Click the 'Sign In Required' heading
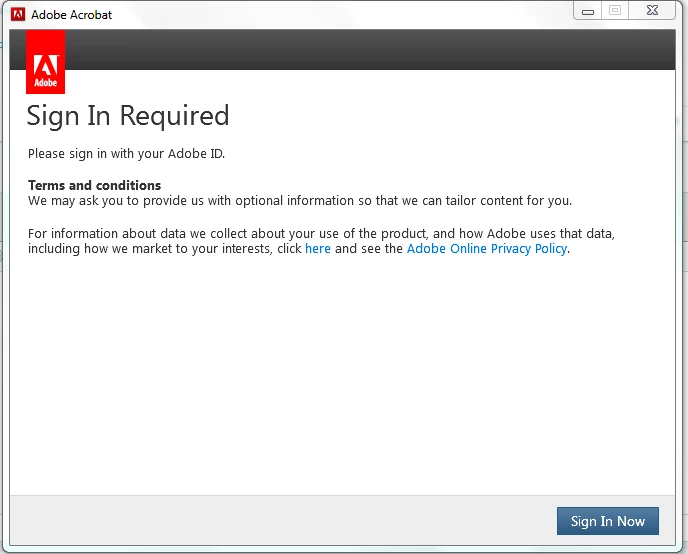This screenshot has width=688, height=554. tap(128, 116)
